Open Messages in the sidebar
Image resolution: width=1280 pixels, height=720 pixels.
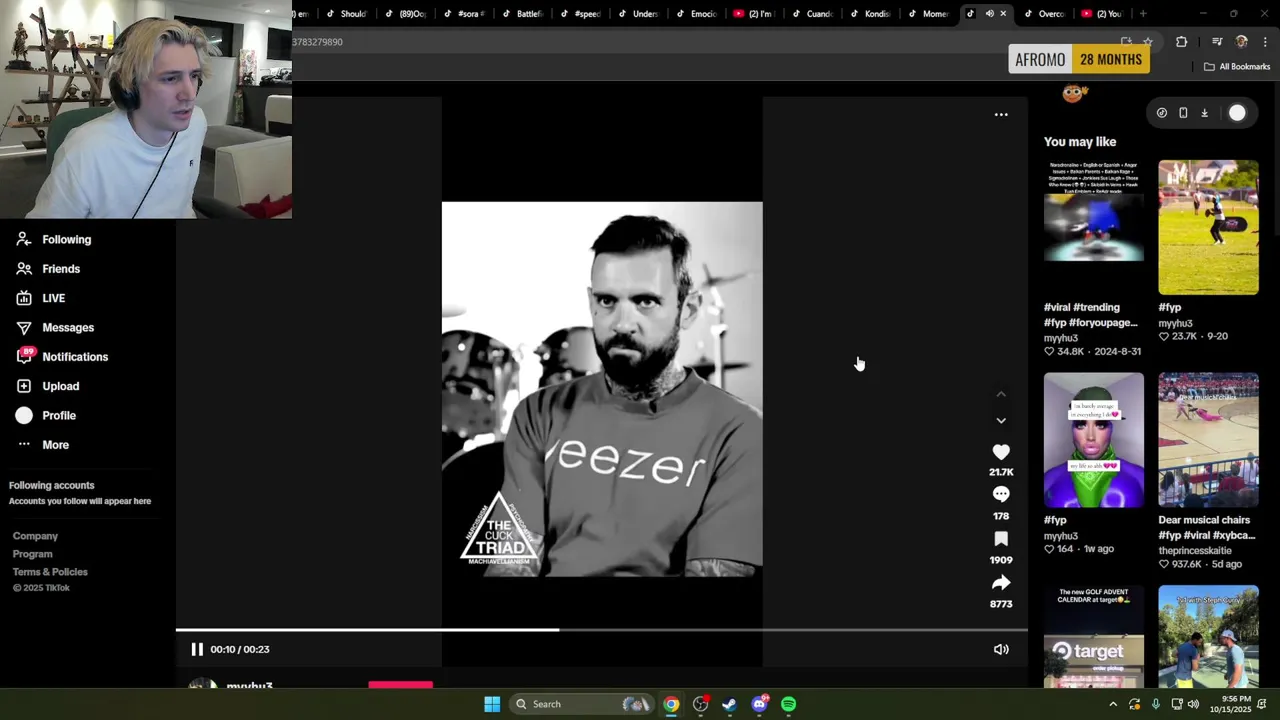click(x=68, y=328)
